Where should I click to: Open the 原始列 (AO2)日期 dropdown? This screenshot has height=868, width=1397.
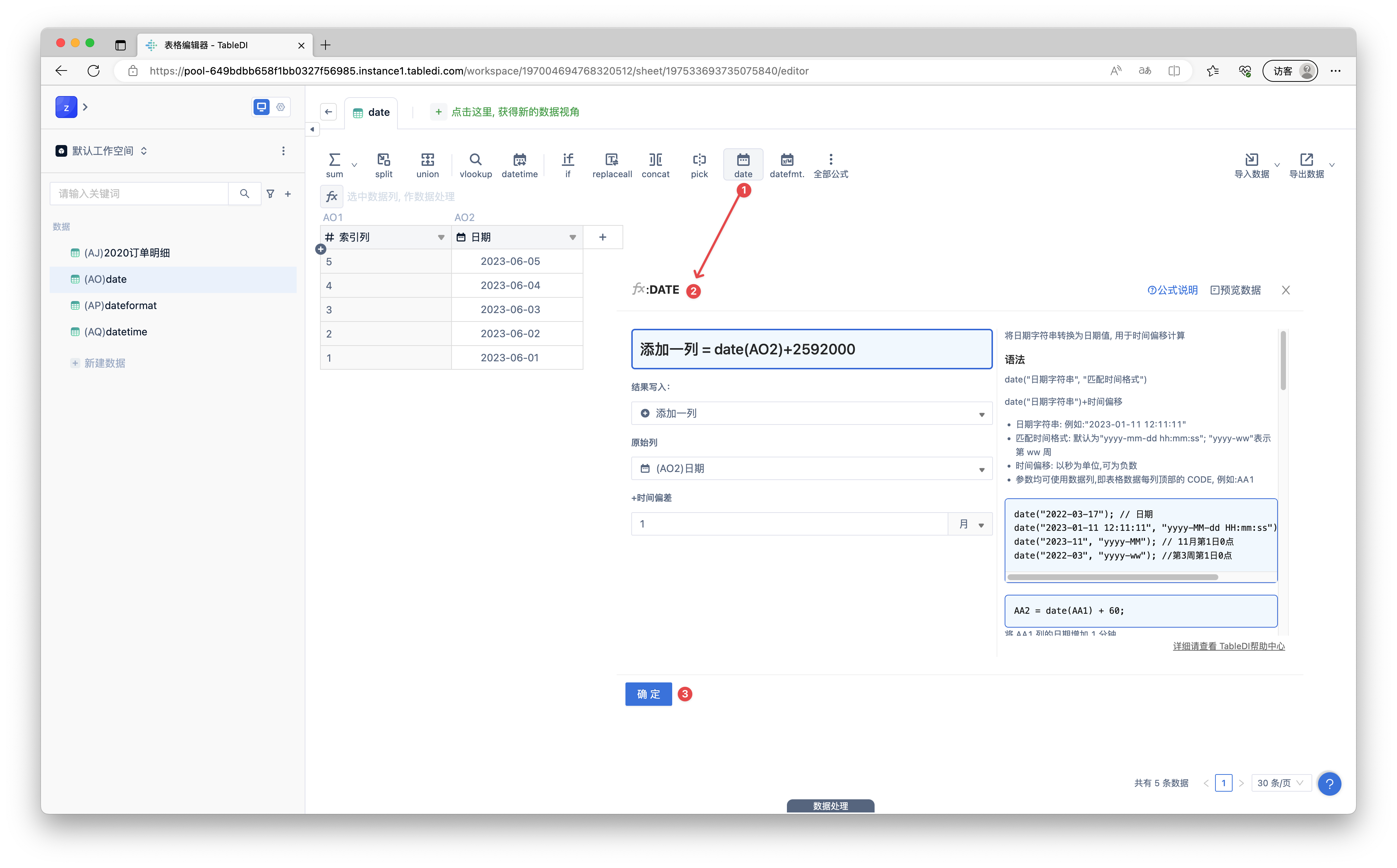coord(812,468)
